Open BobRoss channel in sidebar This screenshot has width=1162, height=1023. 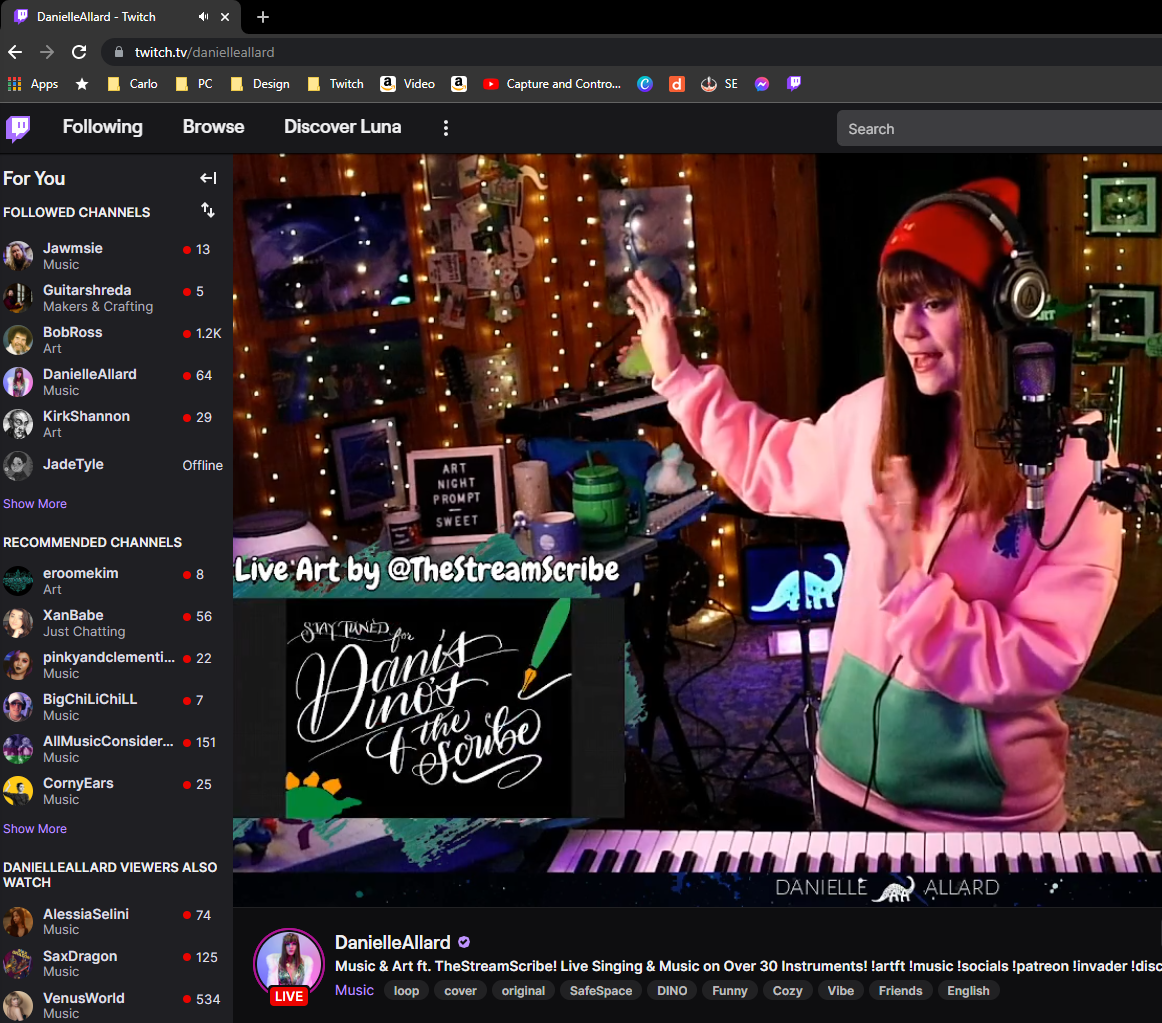point(72,332)
